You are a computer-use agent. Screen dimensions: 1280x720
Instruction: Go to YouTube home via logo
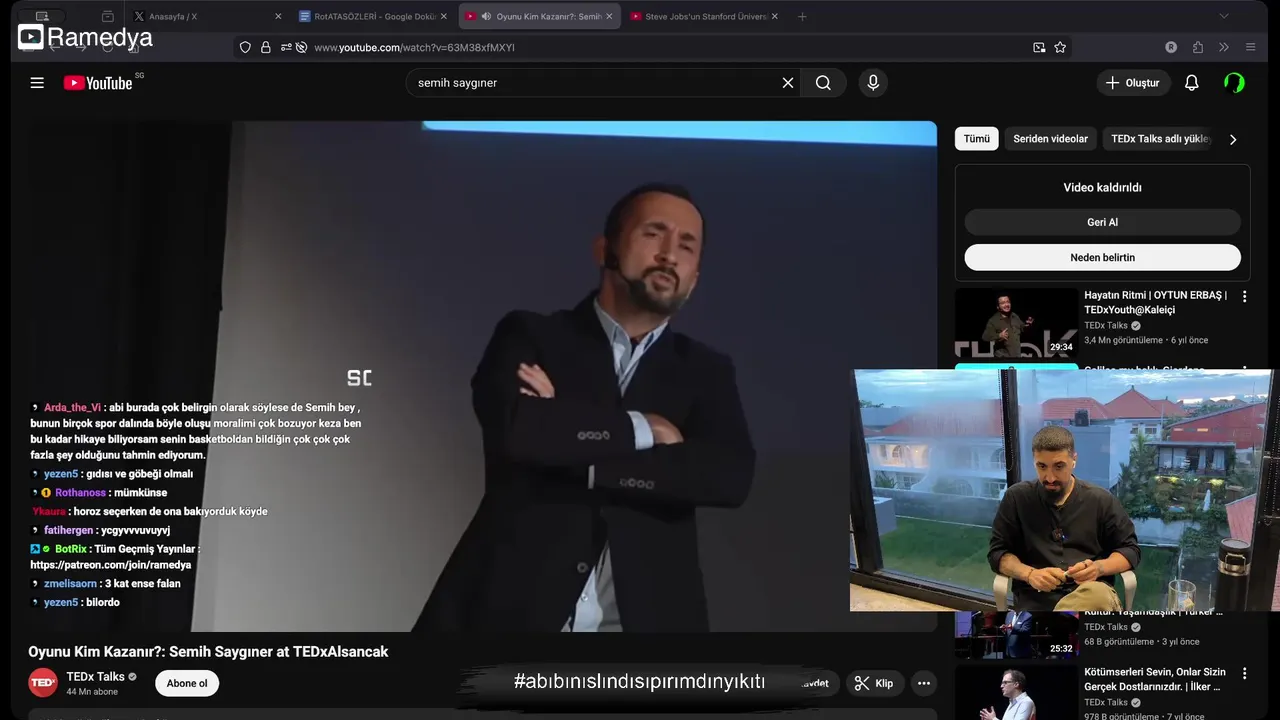click(98, 83)
